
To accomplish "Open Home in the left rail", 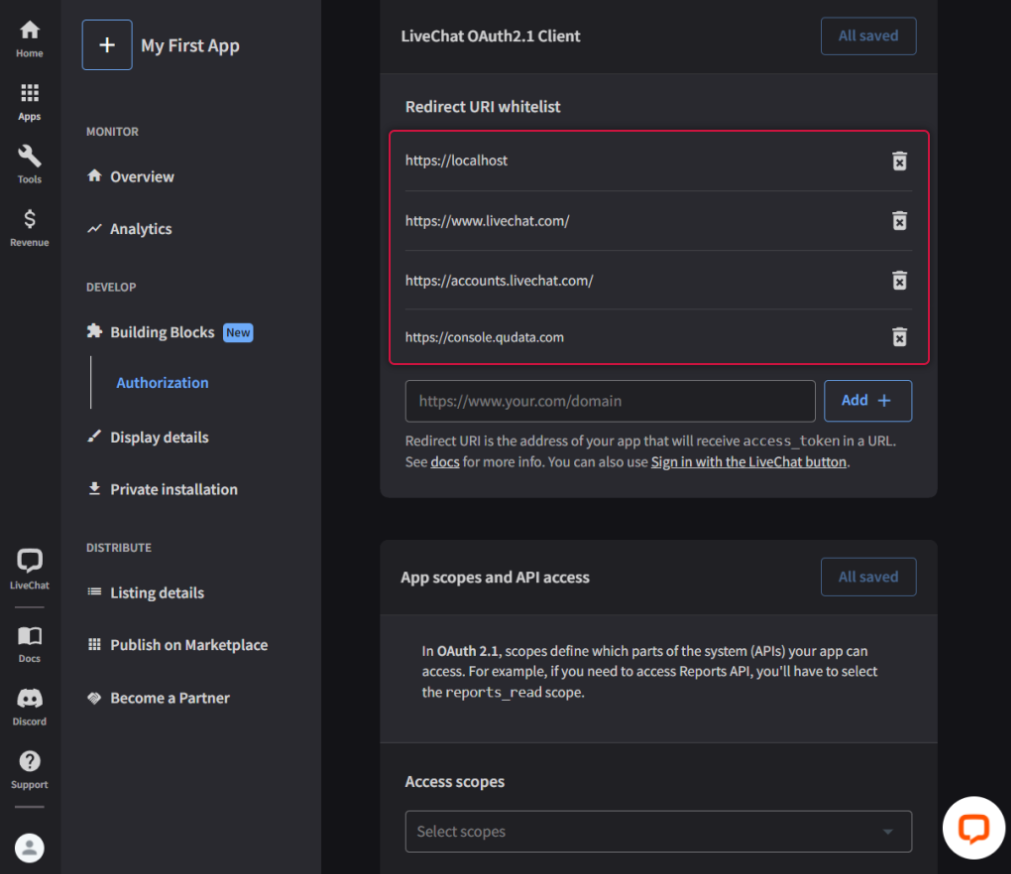I will point(30,38).
